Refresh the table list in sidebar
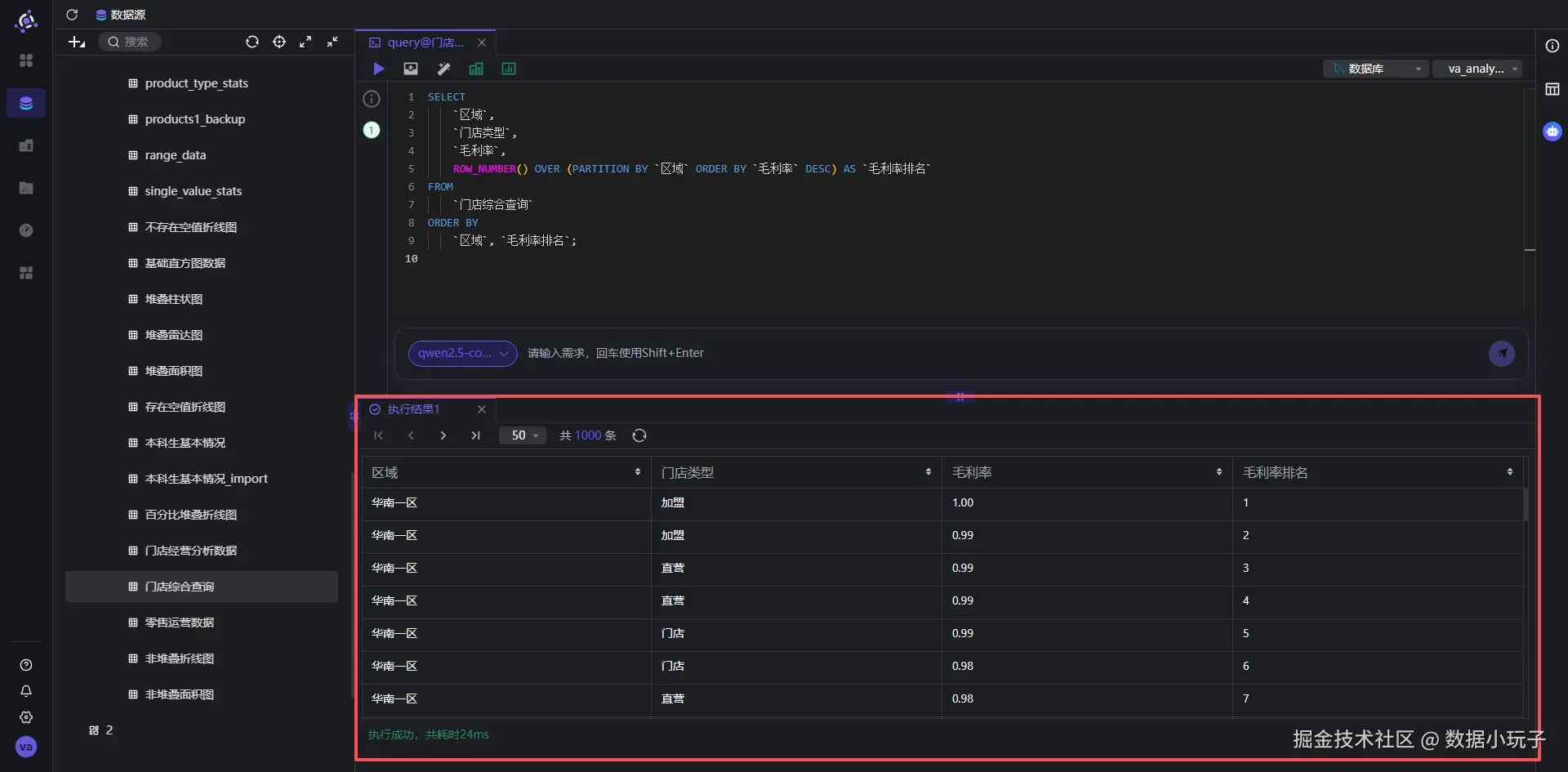 click(252, 42)
